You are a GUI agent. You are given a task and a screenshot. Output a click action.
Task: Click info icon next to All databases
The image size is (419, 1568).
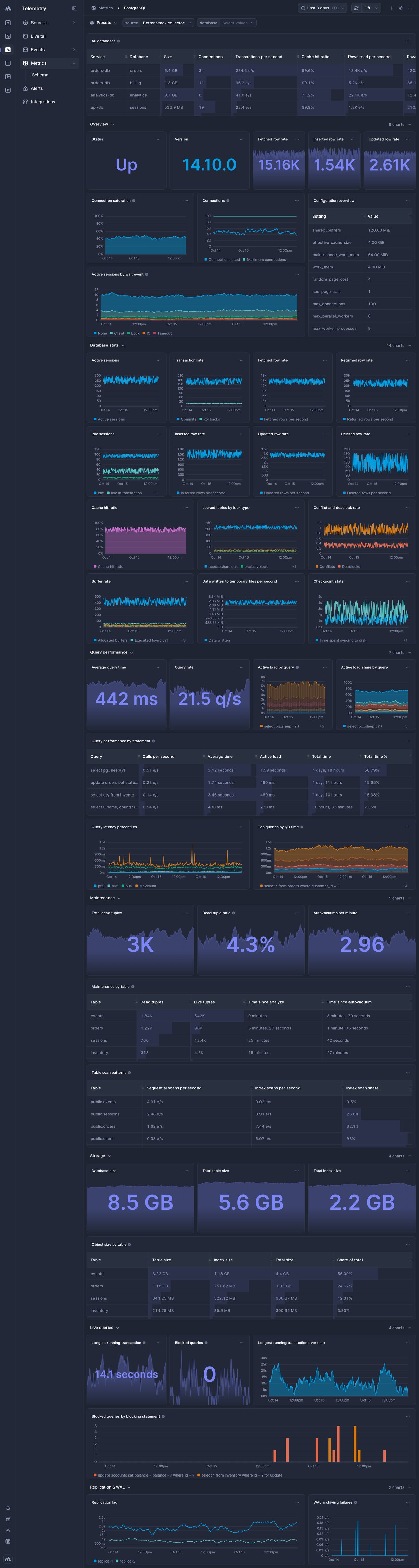click(118, 41)
